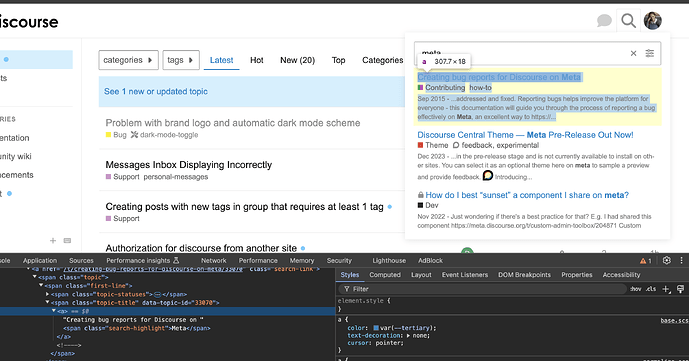Open base.scss source link in Styles
Viewport: 689px width, 361px height.
pos(674,321)
